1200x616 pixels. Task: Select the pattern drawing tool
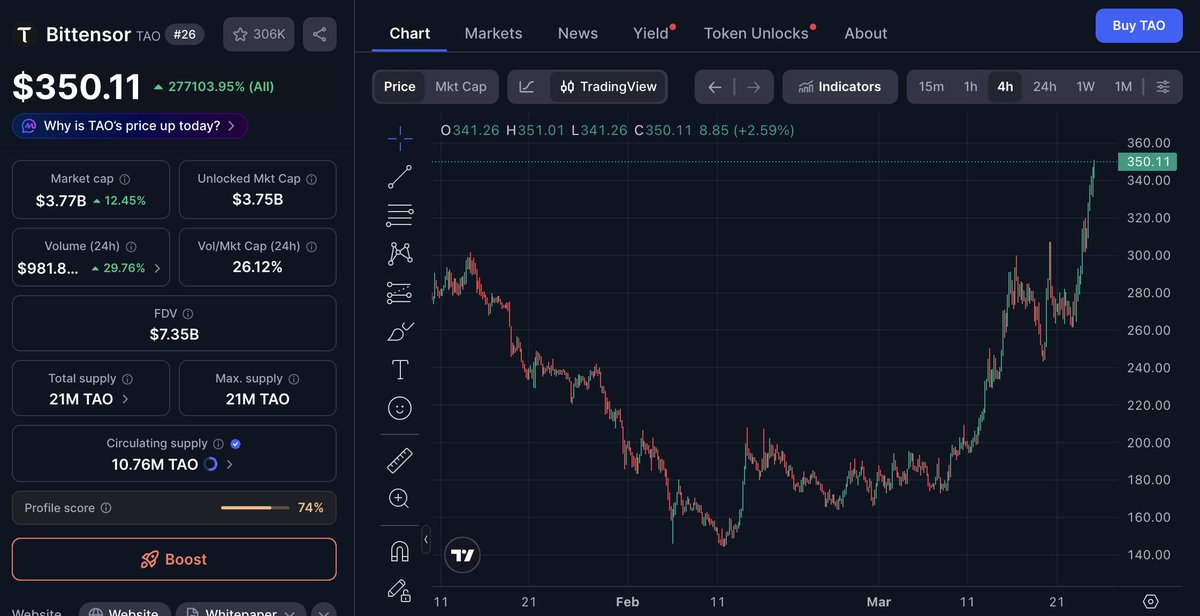[400, 253]
